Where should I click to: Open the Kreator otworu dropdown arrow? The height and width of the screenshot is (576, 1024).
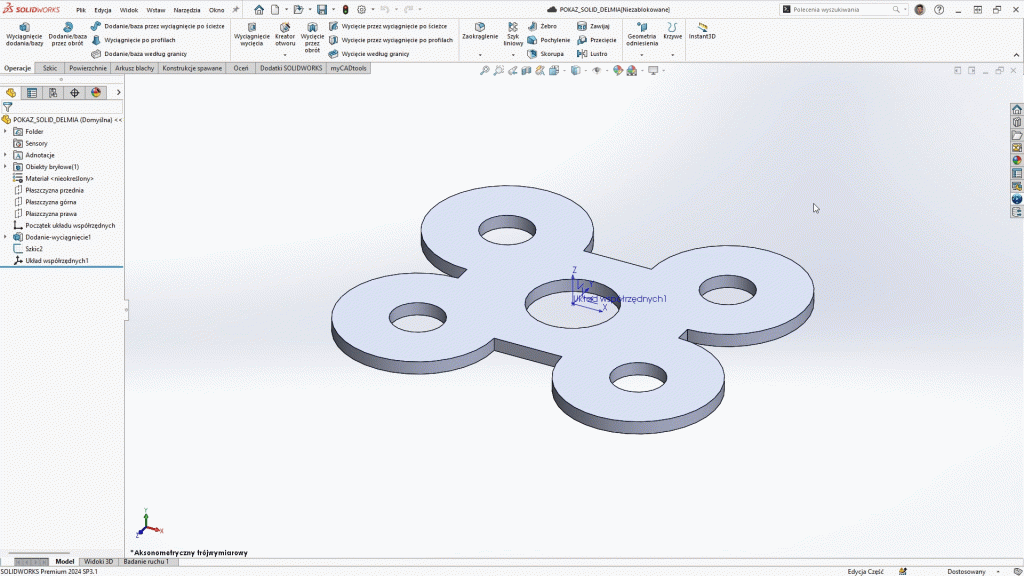point(285,55)
